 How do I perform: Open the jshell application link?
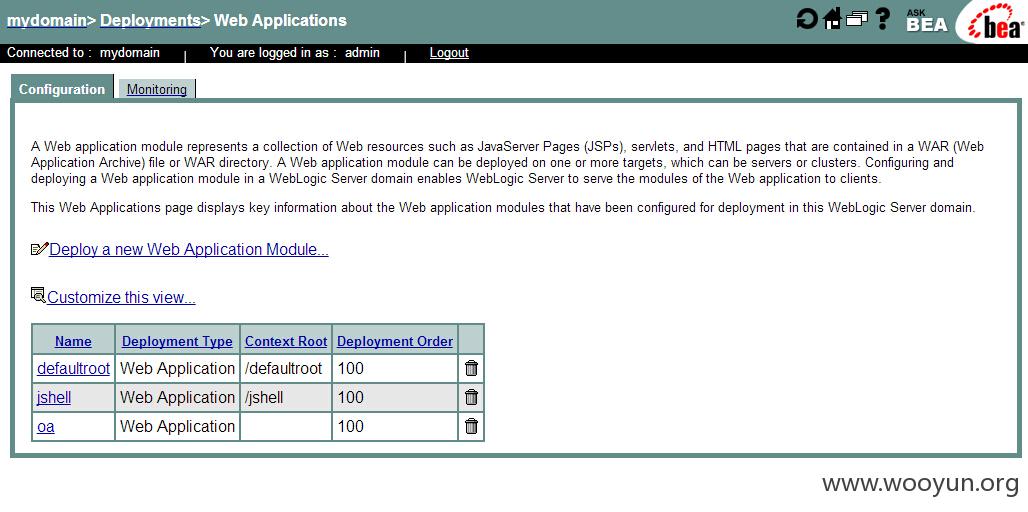54,397
